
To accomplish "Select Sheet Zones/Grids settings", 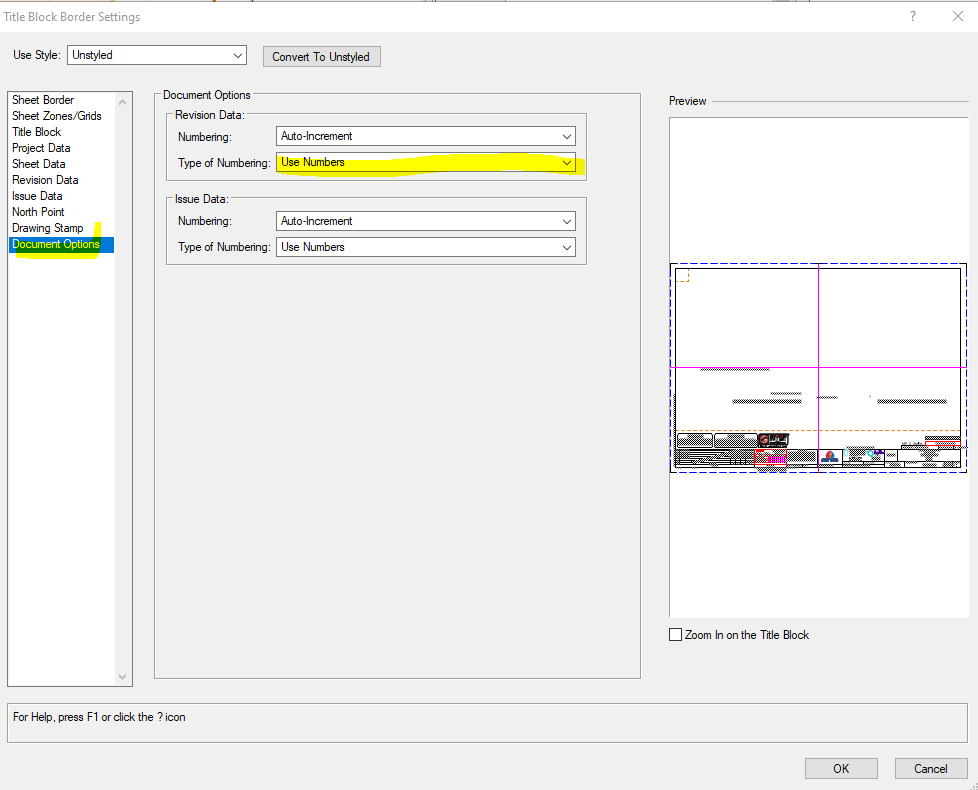I will tap(57, 115).
